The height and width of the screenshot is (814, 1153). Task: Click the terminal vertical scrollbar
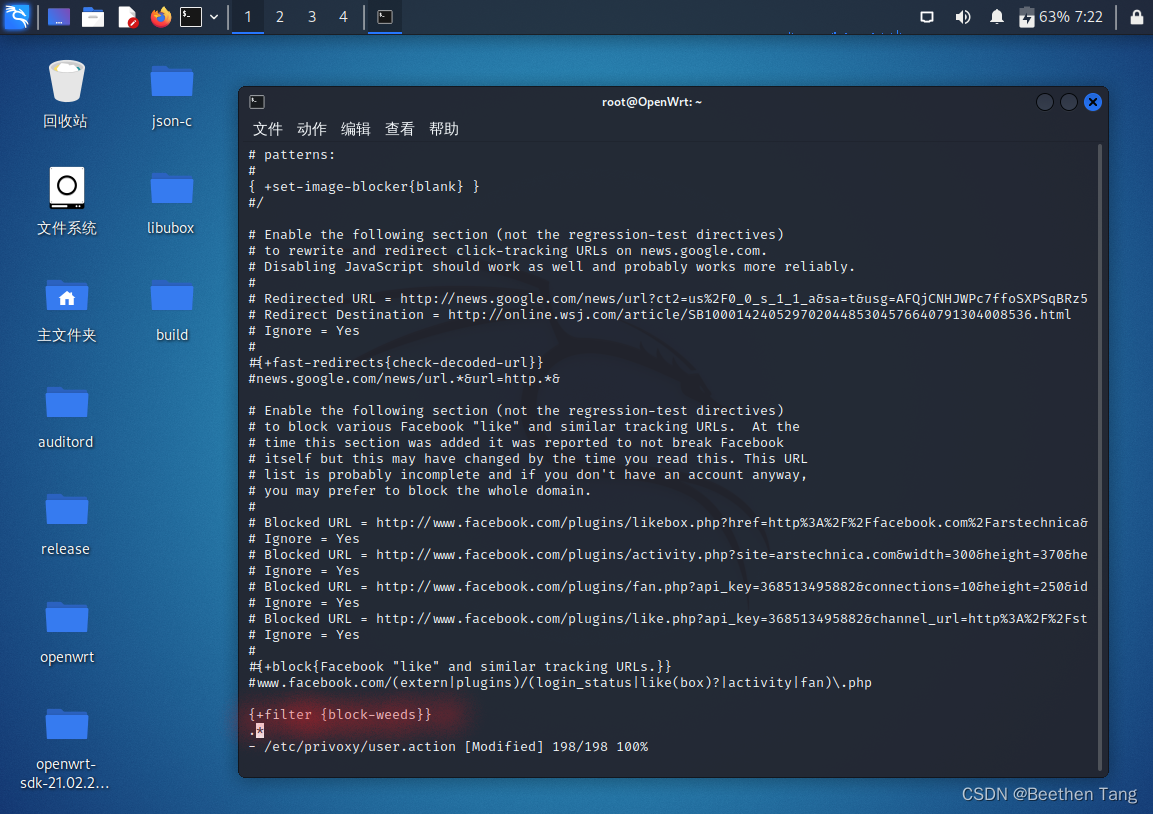click(x=1100, y=456)
